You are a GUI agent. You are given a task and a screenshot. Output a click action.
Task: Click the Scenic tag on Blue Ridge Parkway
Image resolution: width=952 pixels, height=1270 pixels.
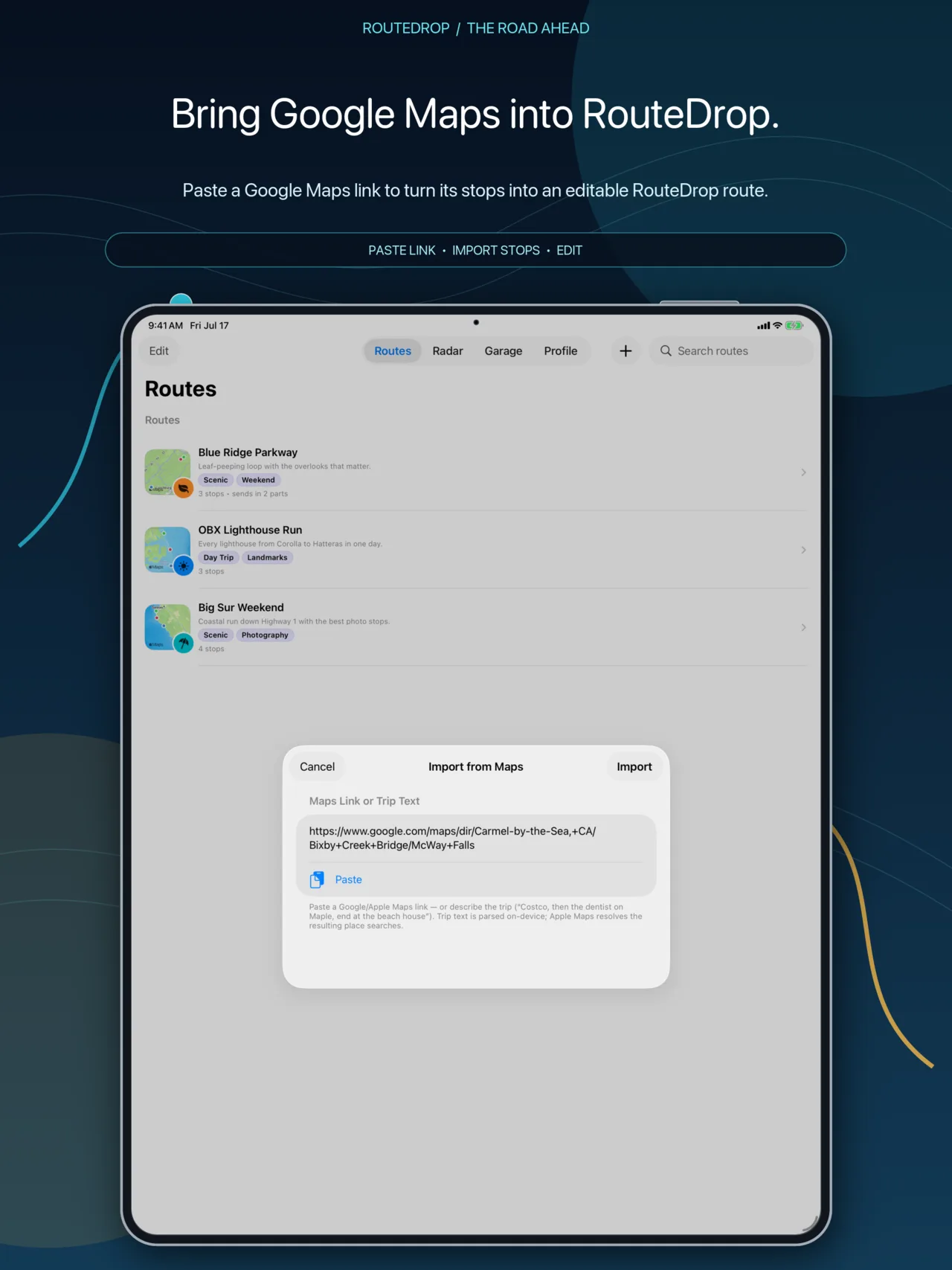click(216, 480)
